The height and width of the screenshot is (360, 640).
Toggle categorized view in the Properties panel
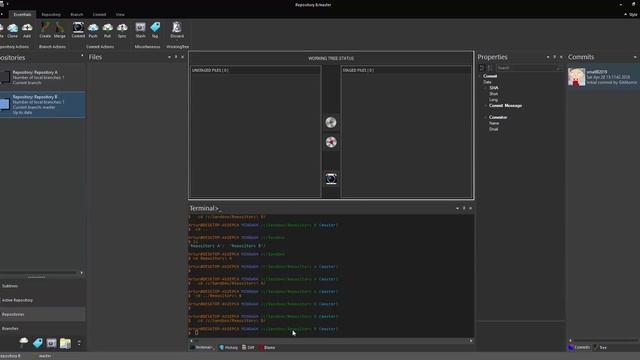point(482,68)
